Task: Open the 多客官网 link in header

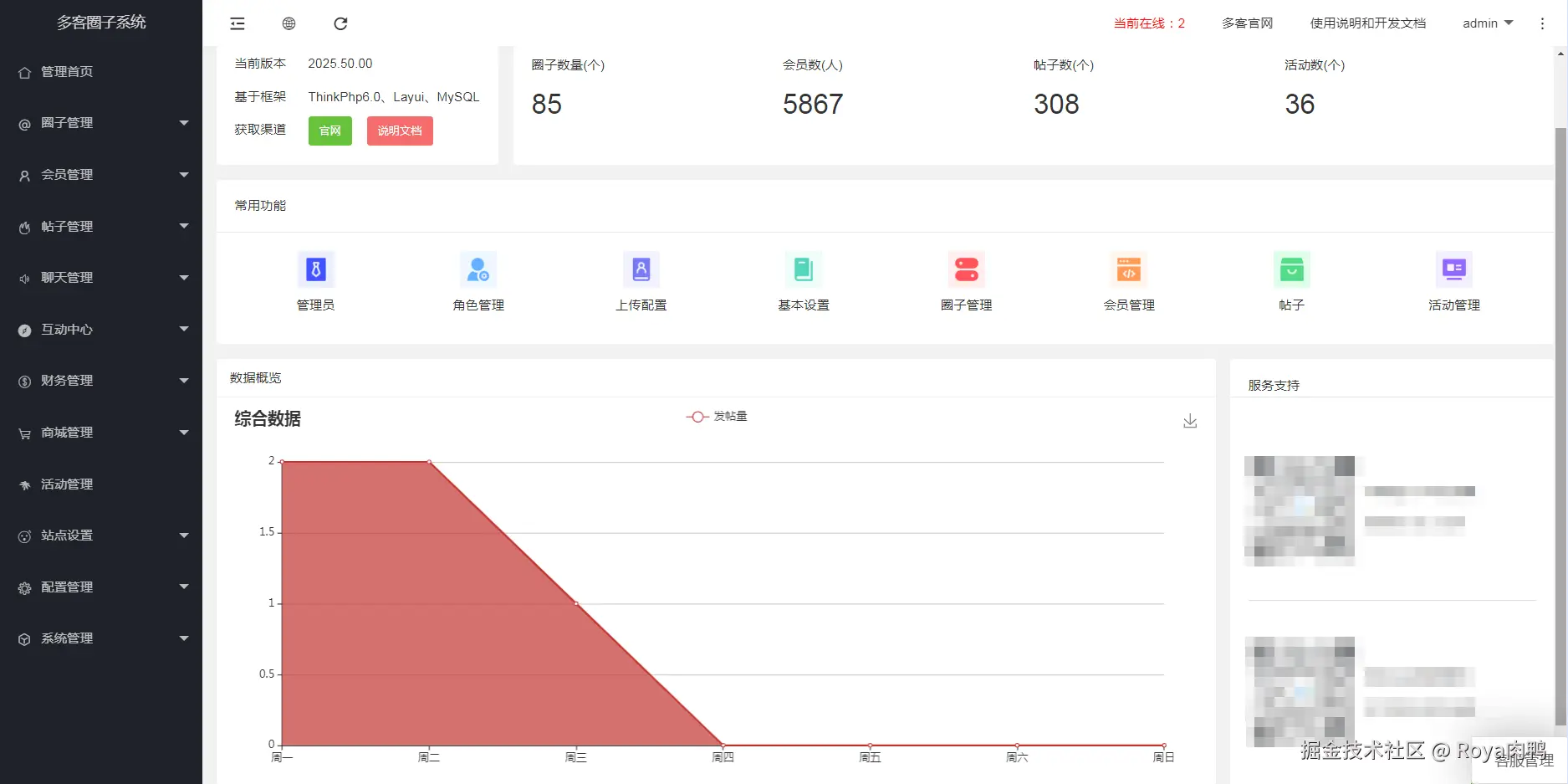Action: pos(1248,23)
